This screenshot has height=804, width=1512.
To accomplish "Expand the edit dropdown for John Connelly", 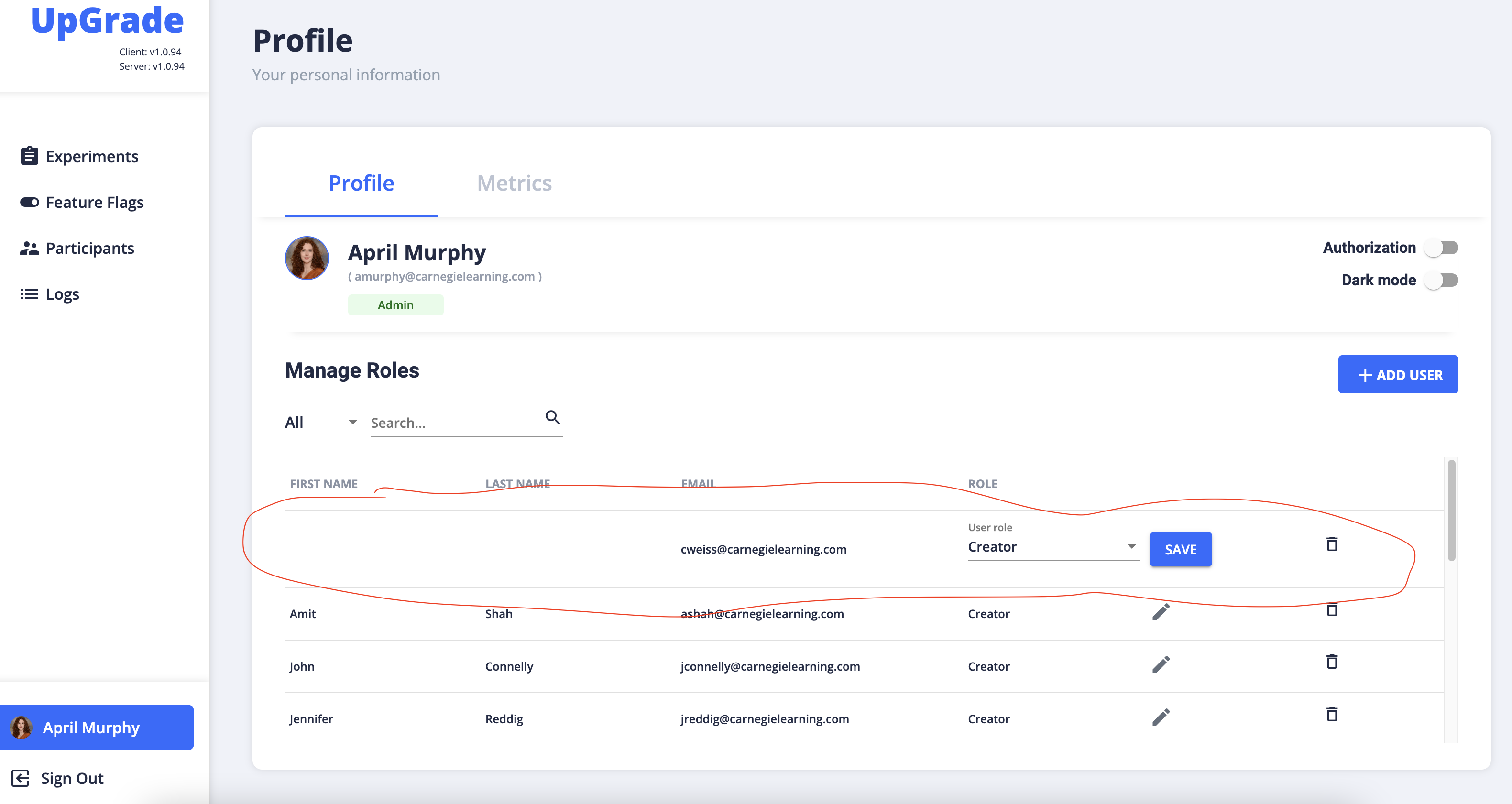I will [1161, 664].
